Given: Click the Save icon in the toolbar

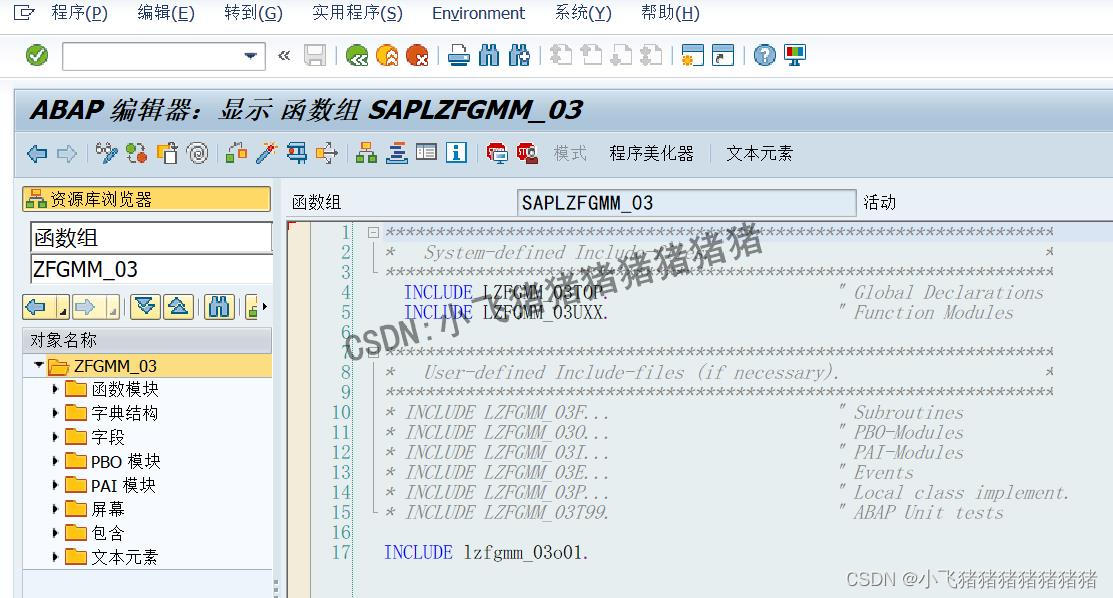Looking at the screenshot, I should coord(316,55).
